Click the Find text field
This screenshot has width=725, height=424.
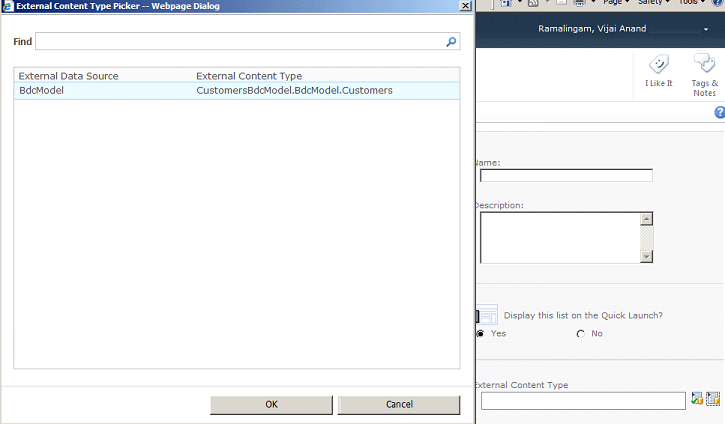[x=240, y=42]
